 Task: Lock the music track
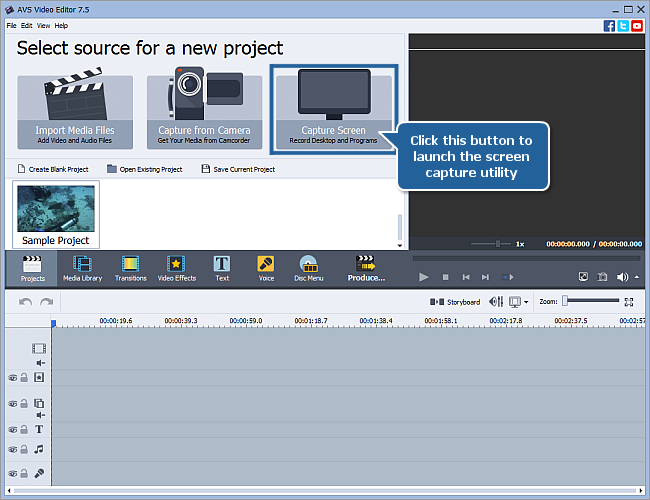[x=24, y=449]
